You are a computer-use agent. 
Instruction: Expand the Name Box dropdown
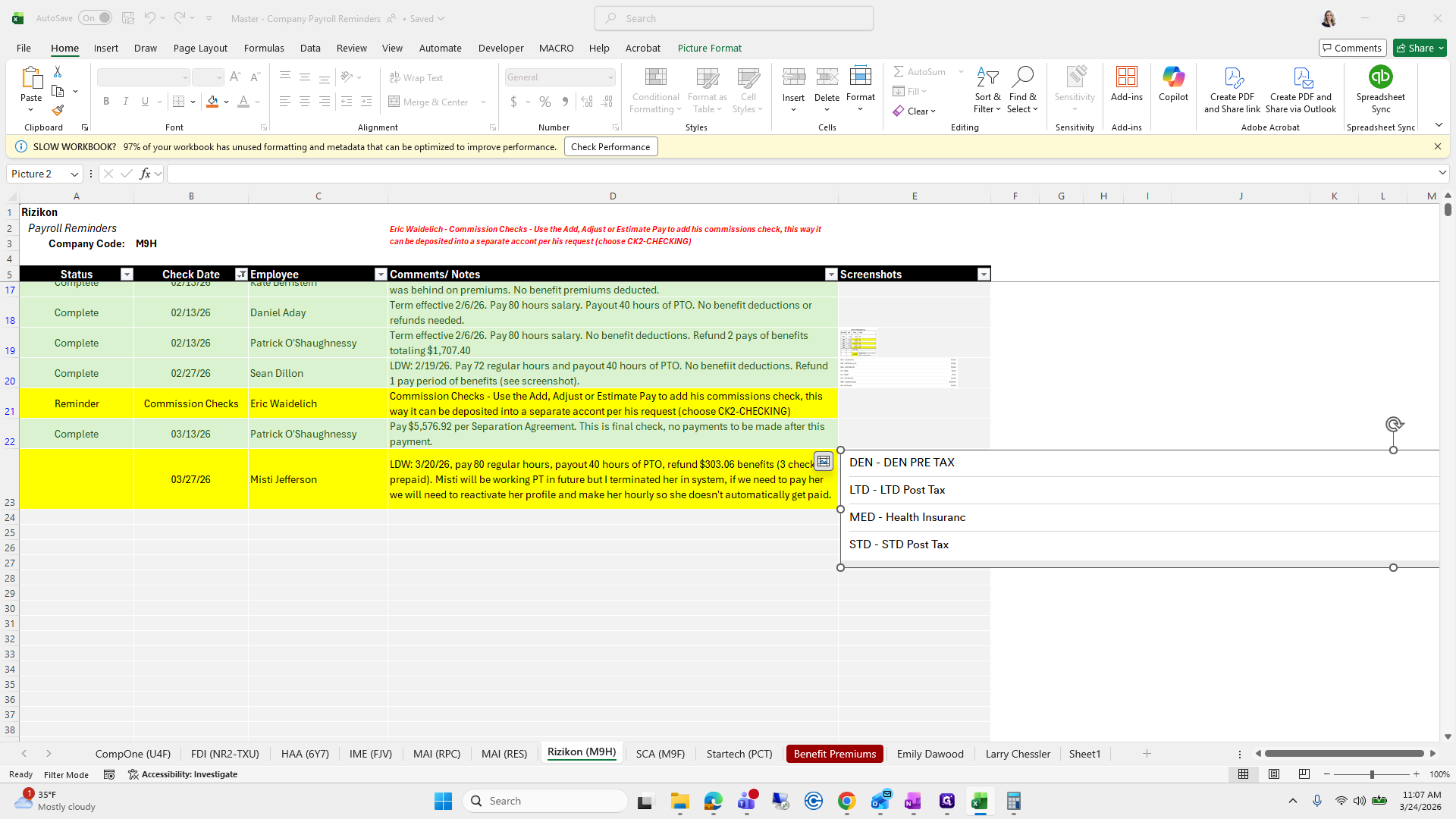coord(74,174)
